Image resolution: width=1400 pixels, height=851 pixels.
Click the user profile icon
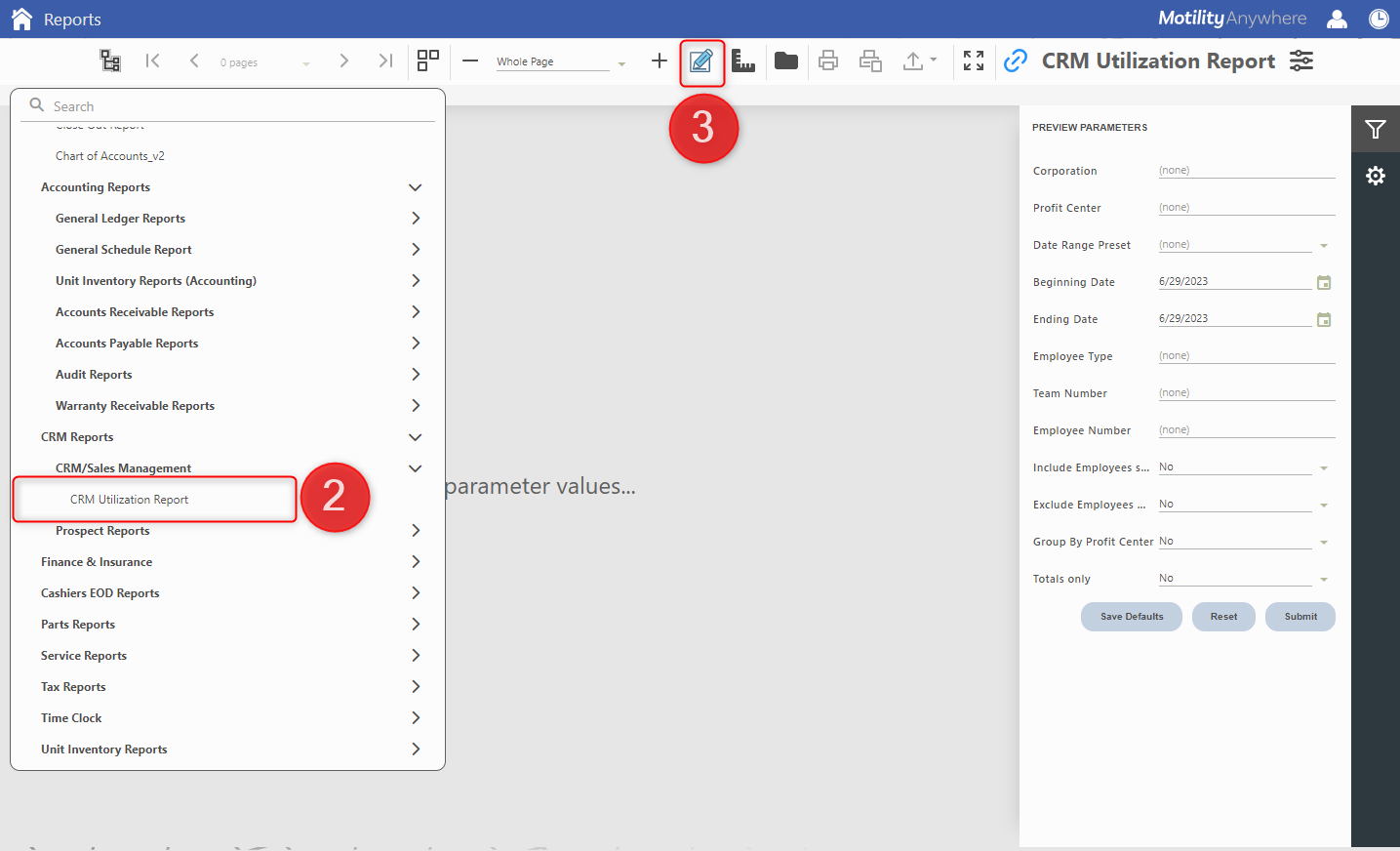[x=1337, y=19]
